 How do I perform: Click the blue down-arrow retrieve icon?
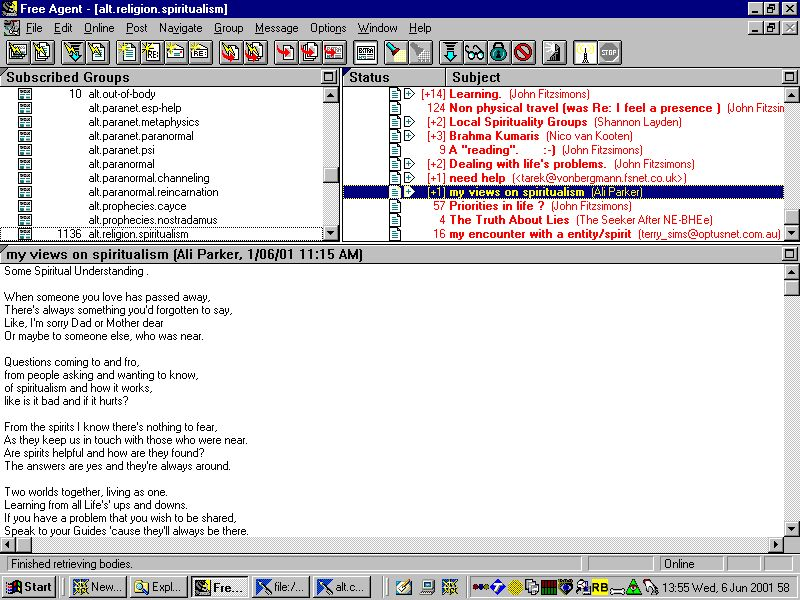coord(450,52)
